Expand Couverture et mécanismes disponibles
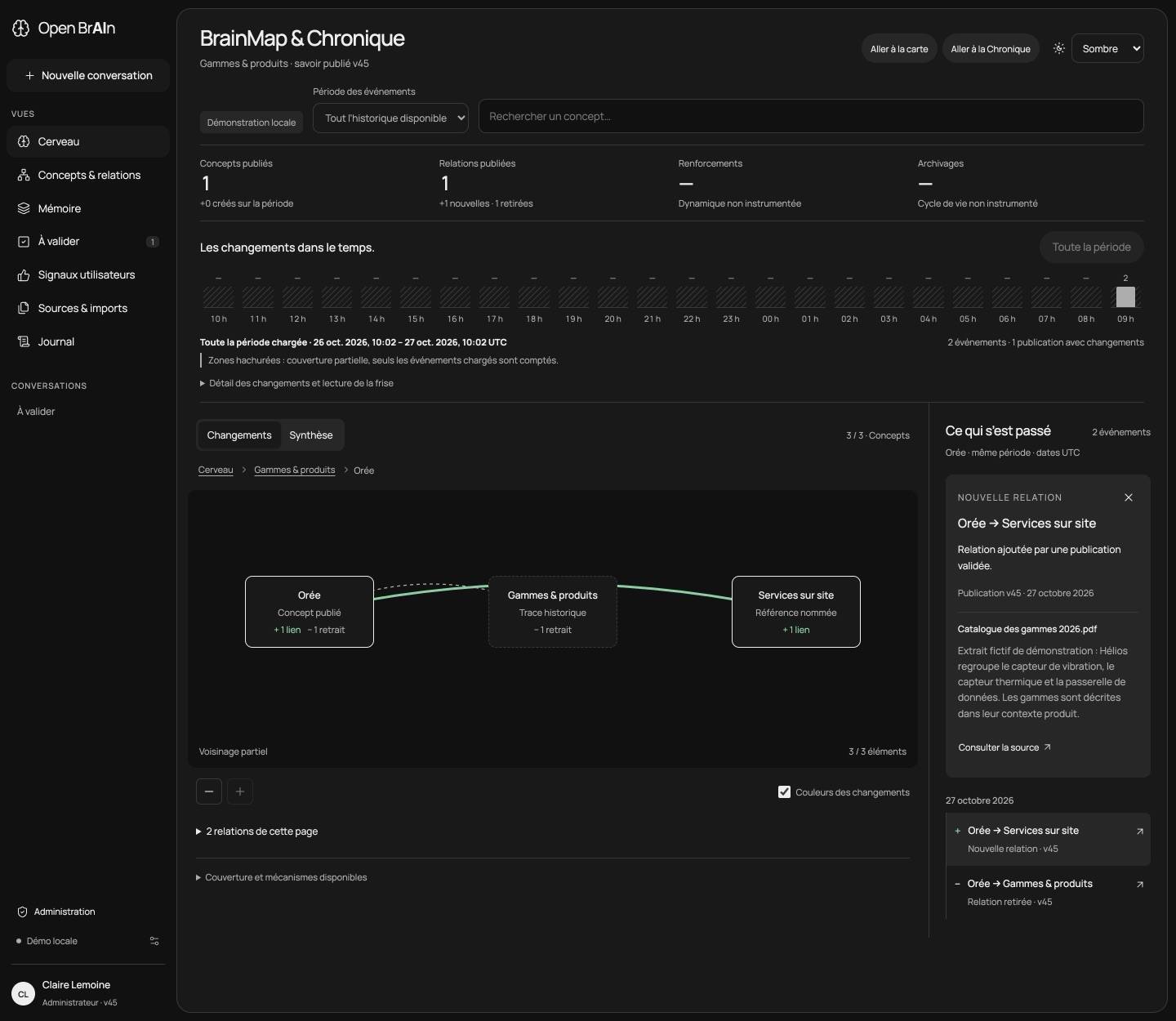 (281, 877)
